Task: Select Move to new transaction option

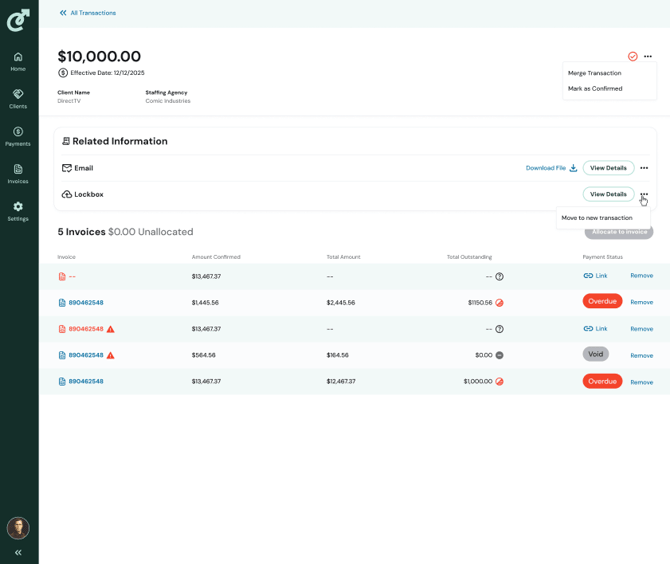Action: pyautogui.click(x=597, y=218)
